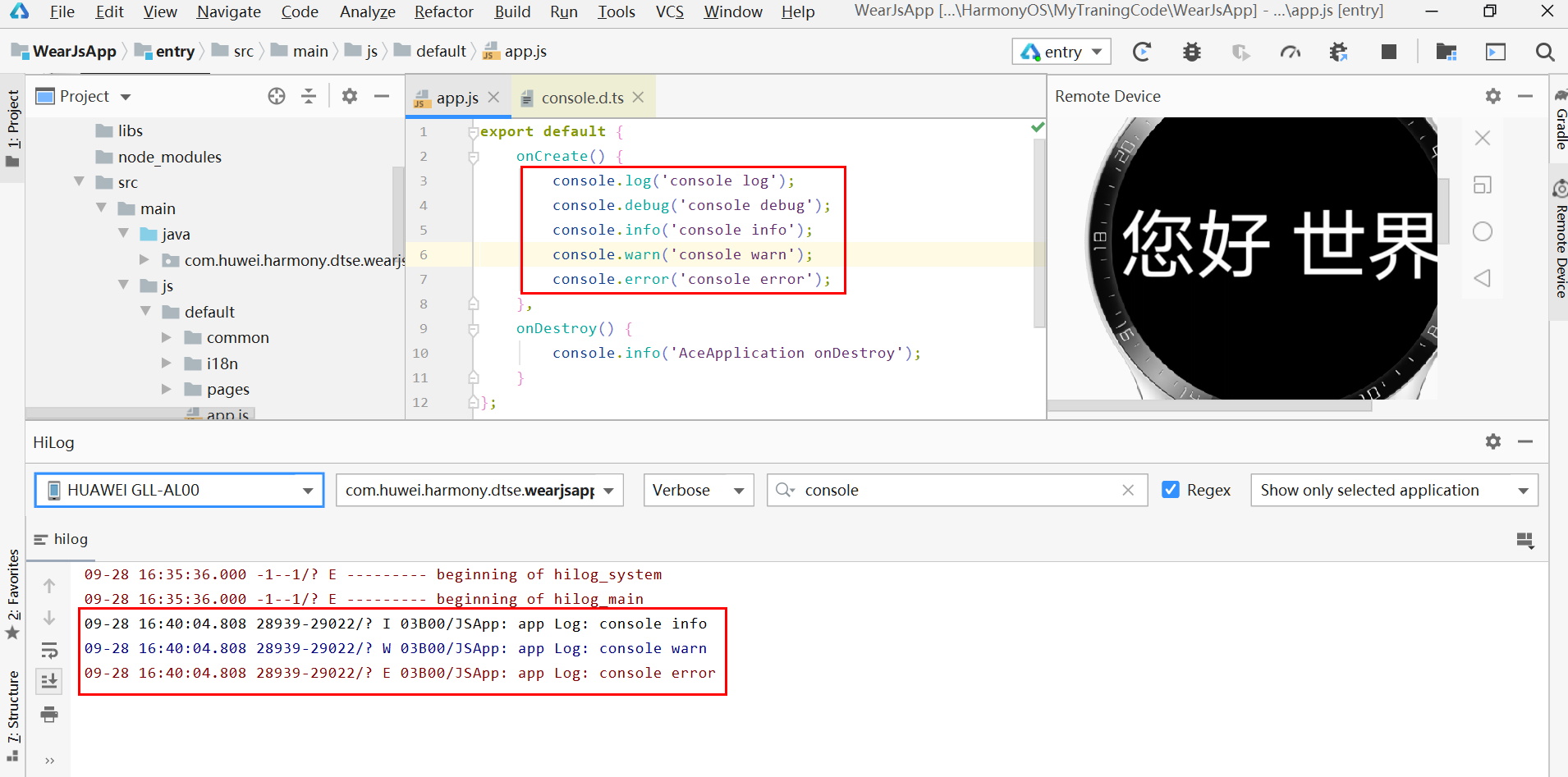Screen dimensions: 1568x777
Task: Click the 'console error' log line
Action: click(400, 673)
